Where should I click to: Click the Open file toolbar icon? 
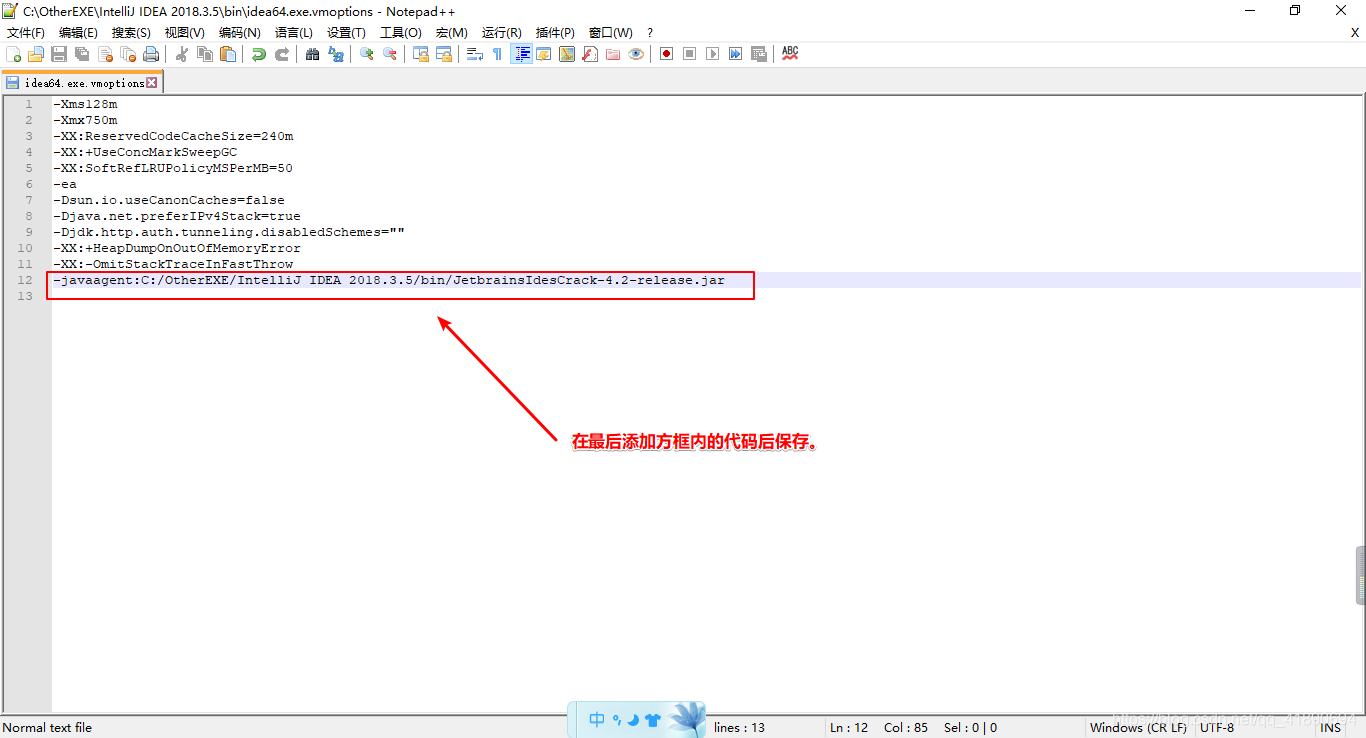pos(36,54)
